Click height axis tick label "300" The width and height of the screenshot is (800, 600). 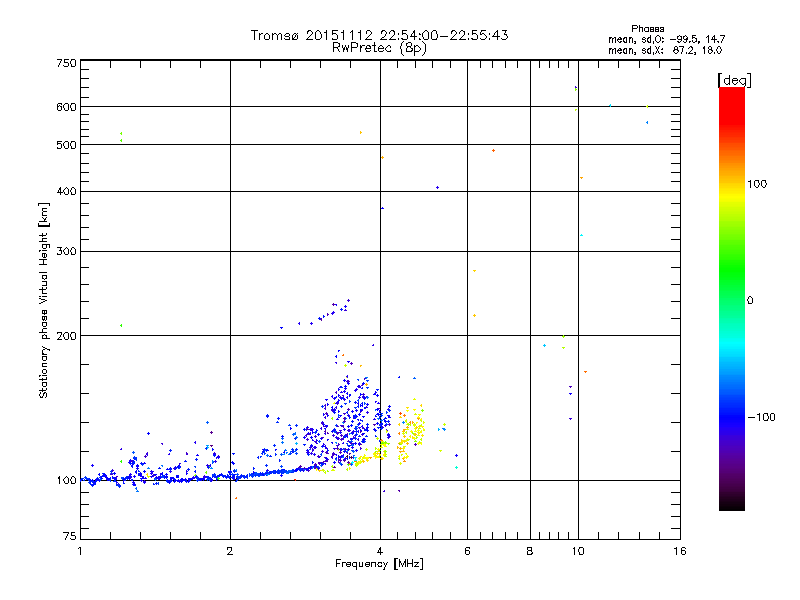coord(66,251)
